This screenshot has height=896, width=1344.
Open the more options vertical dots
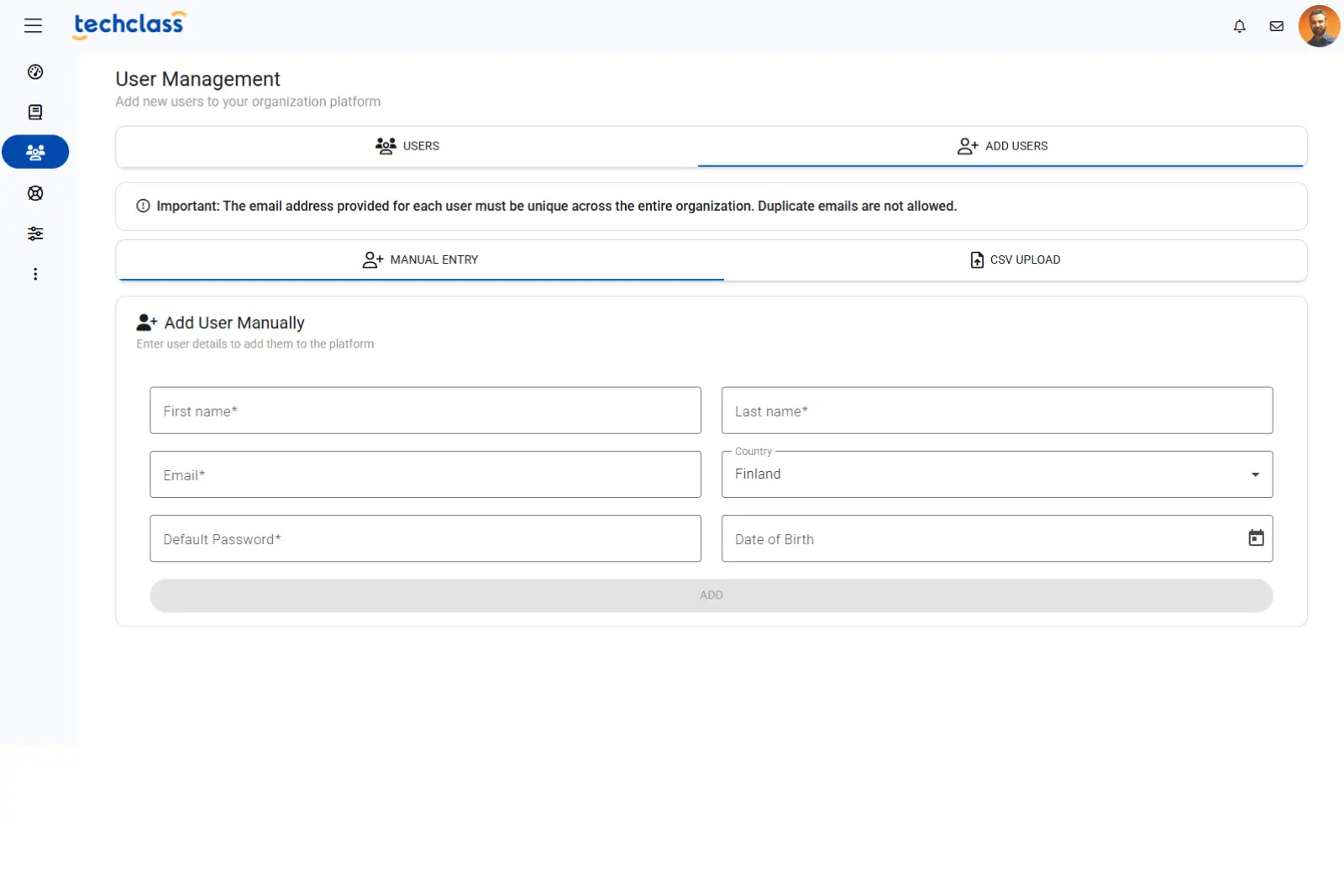tap(35, 274)
